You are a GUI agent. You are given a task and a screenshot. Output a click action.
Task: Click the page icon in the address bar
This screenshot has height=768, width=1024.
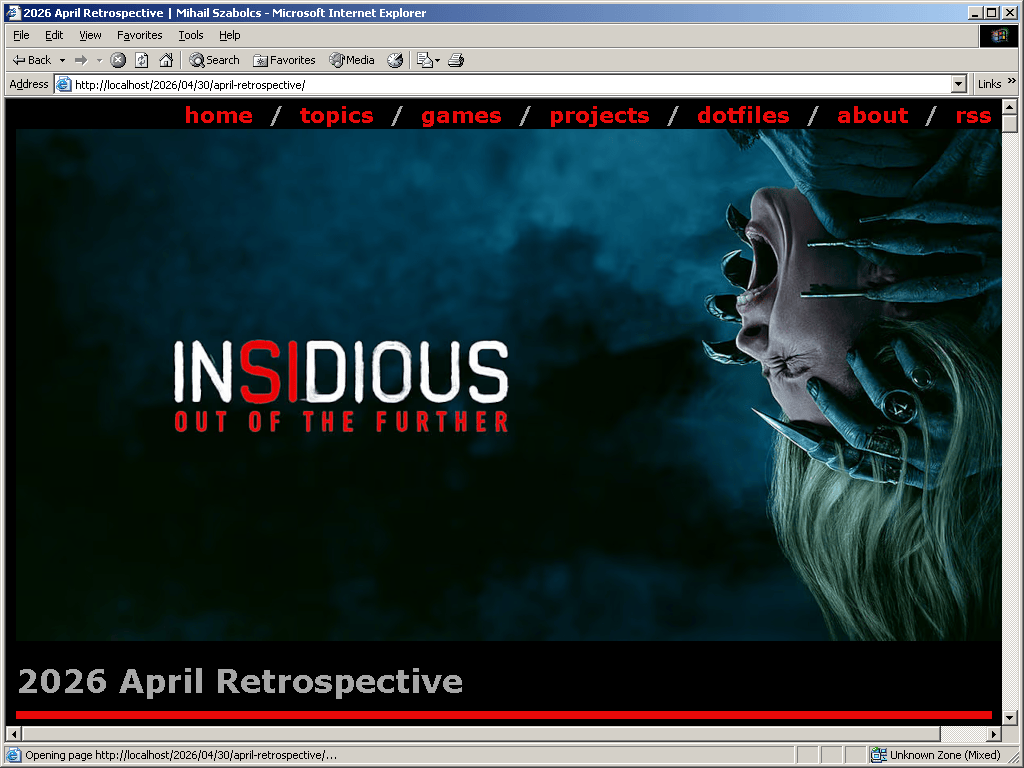click(63, 84)
